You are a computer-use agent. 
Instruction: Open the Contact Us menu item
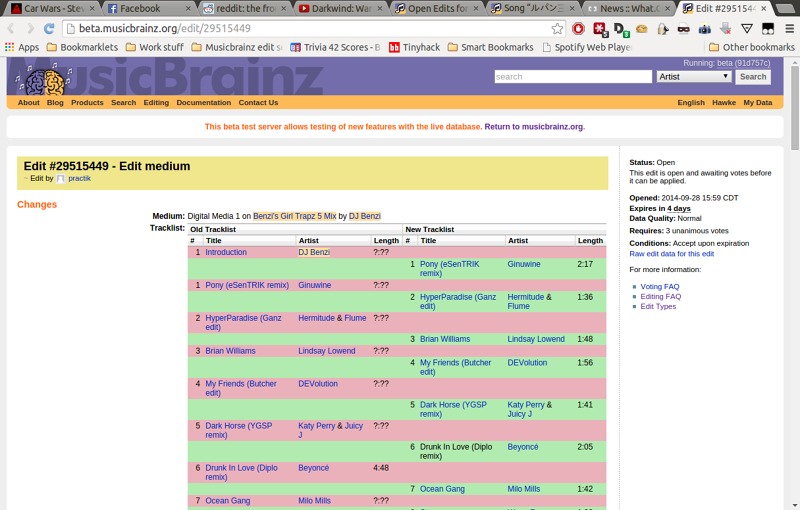tap(258, 103)
